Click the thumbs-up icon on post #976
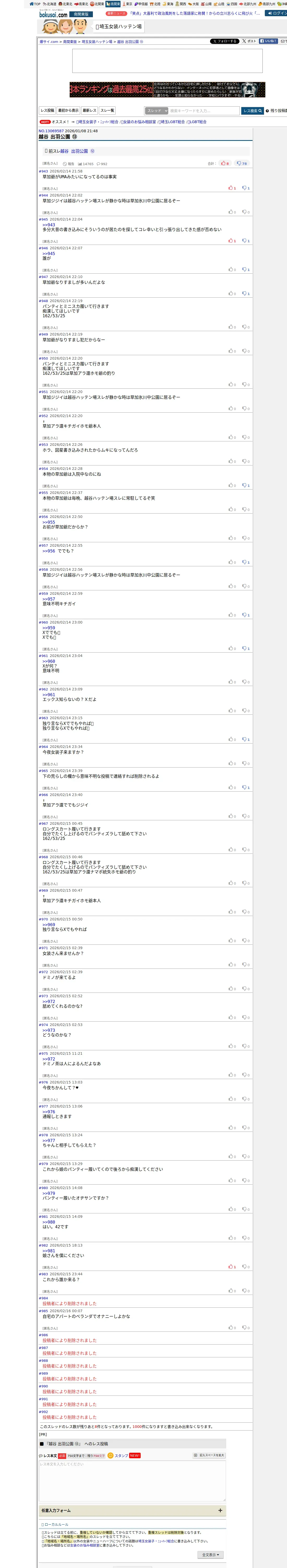This screenshot has height=1568, width=287. (231, 1099)
